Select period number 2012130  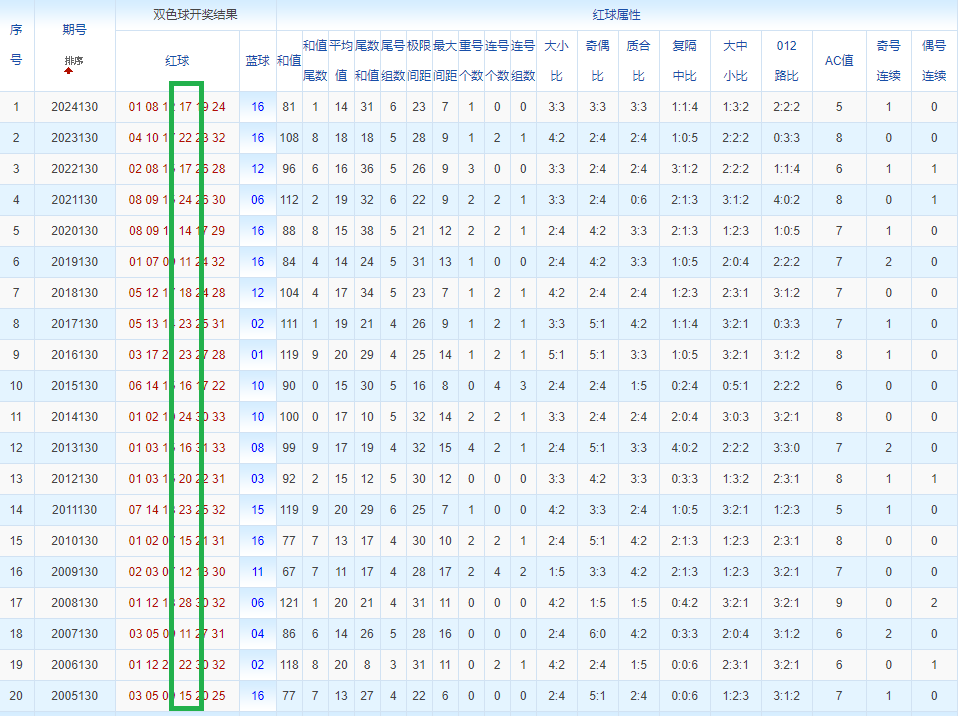(x=74, y=479)
